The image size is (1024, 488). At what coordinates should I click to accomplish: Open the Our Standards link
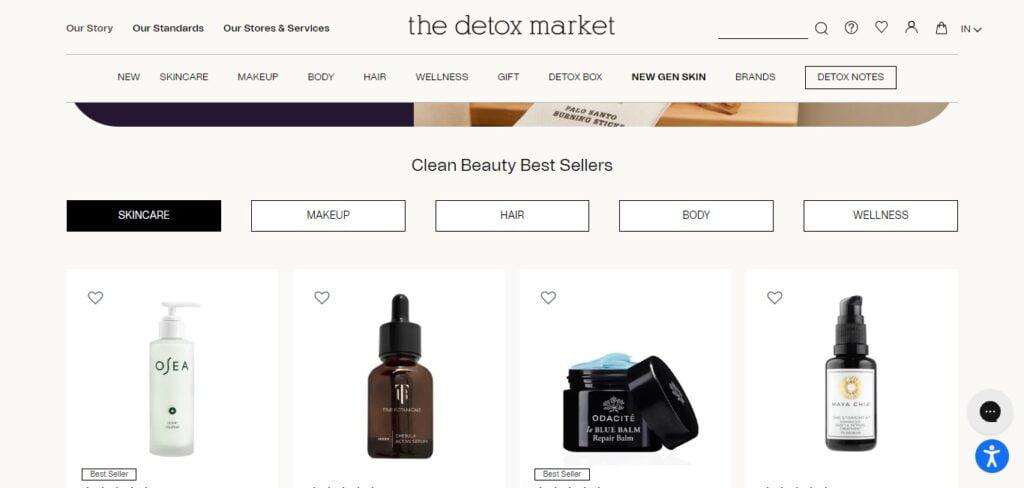[x=168, y=28]
